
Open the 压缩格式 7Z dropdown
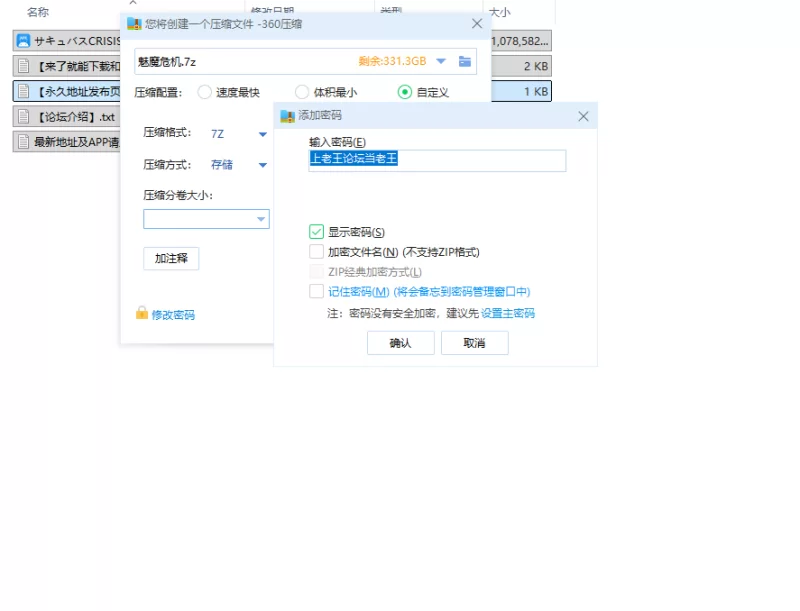[x=262, y=134]
